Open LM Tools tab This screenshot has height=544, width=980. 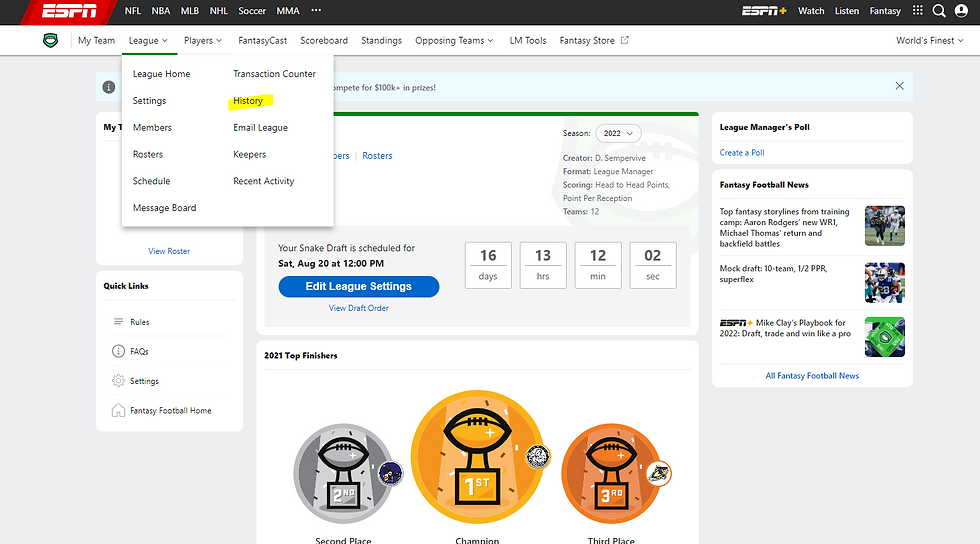pyautogui.click(x=528, y=41)
